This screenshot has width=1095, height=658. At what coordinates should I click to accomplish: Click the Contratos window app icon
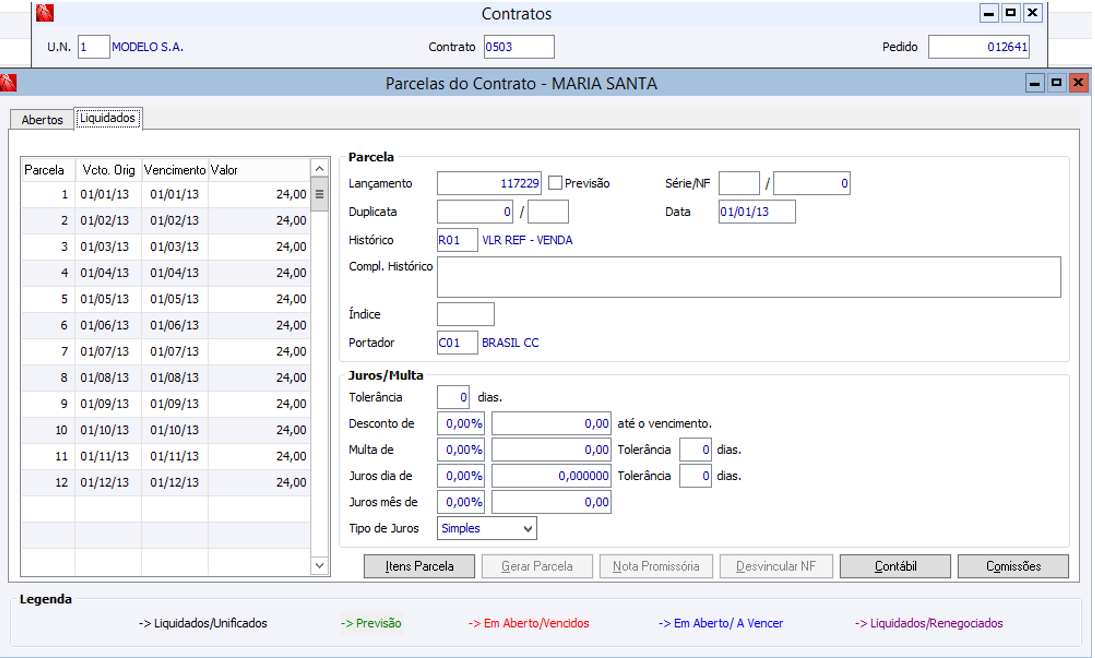click(44, 14)
